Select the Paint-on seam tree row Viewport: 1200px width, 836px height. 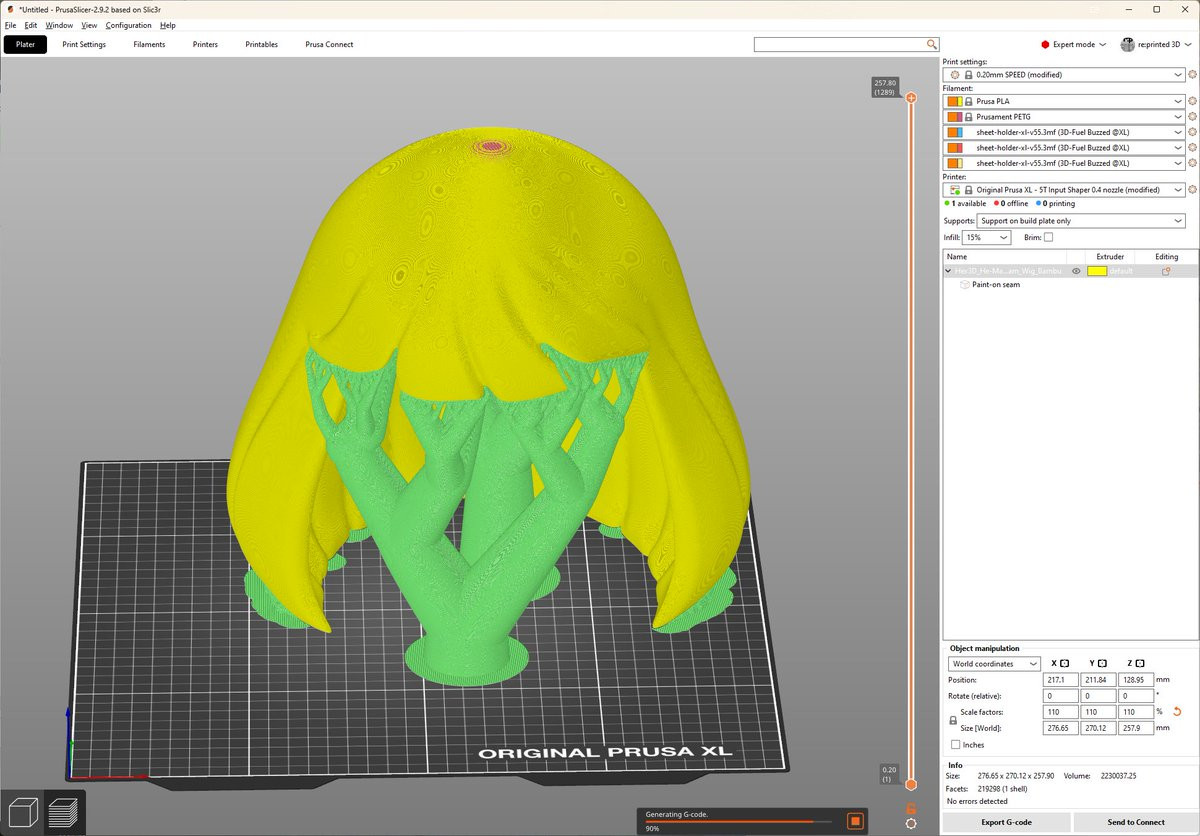(1070, 285)
